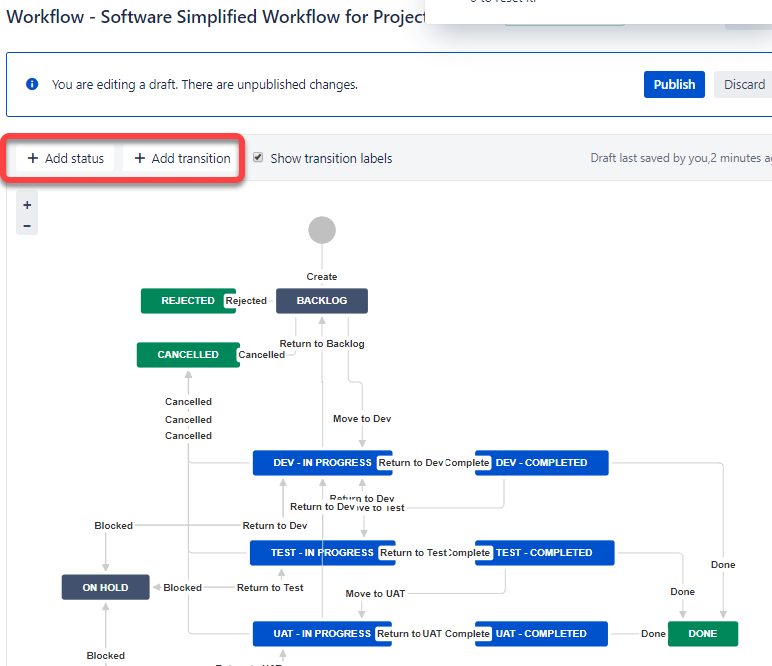The image size is (772, 666).
Task: Click Add transition button
Action: click(x=182, y=159)
